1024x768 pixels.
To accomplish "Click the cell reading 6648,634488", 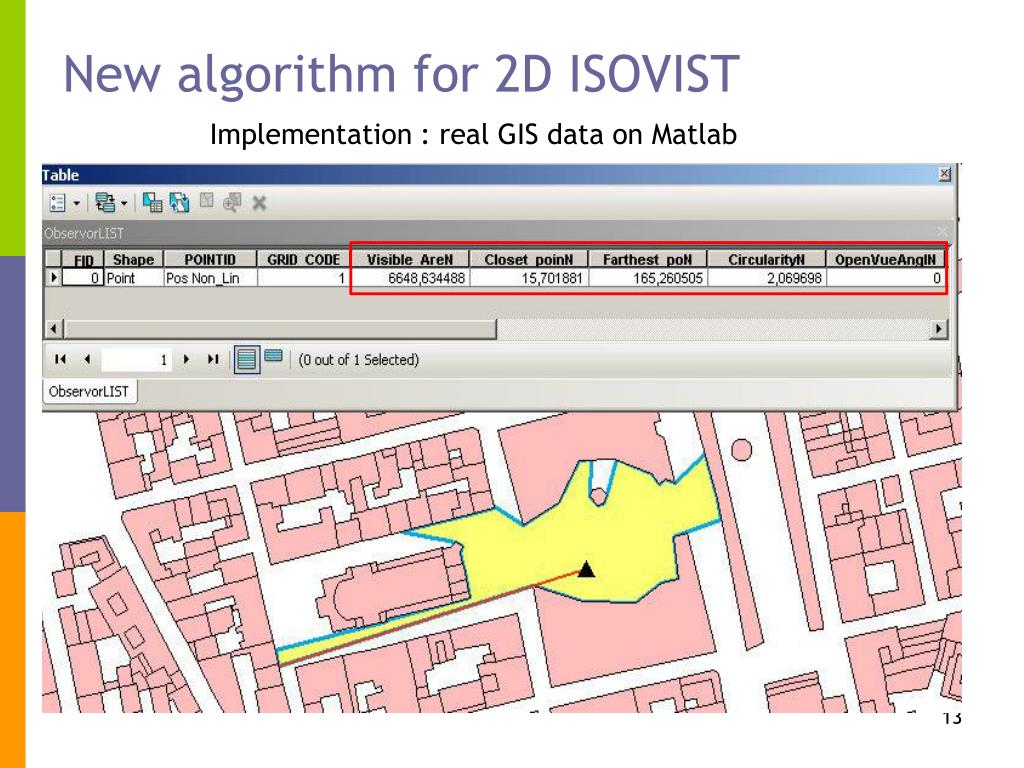I will coord(409,278).
